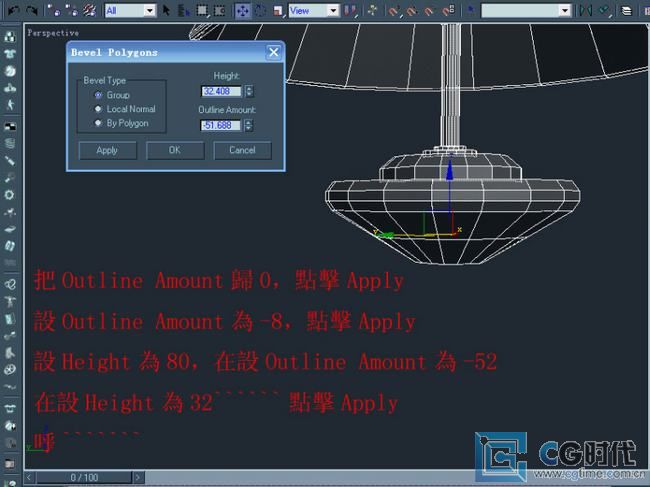The width and height of the screenshot is (650, 487).
Task: Toggle the 3D Snaps button
Action: tap(393, 10)
